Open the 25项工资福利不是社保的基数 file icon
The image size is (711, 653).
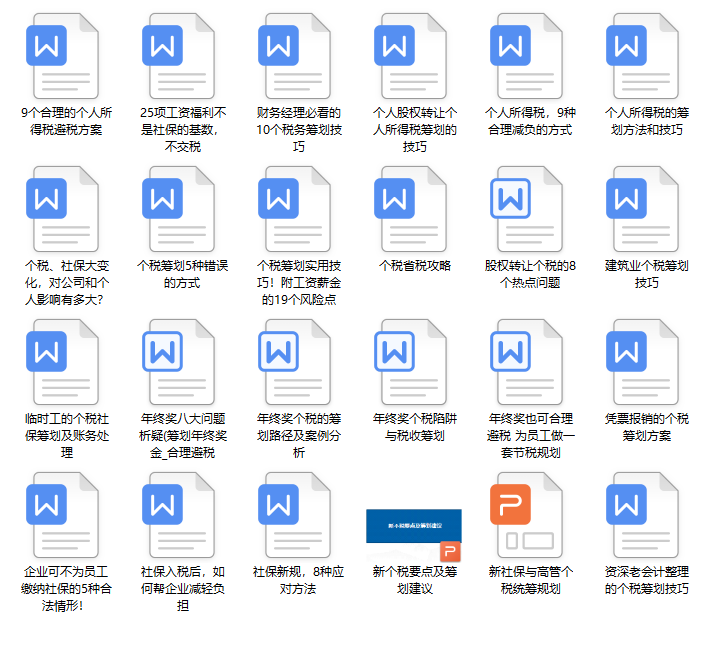179,56
